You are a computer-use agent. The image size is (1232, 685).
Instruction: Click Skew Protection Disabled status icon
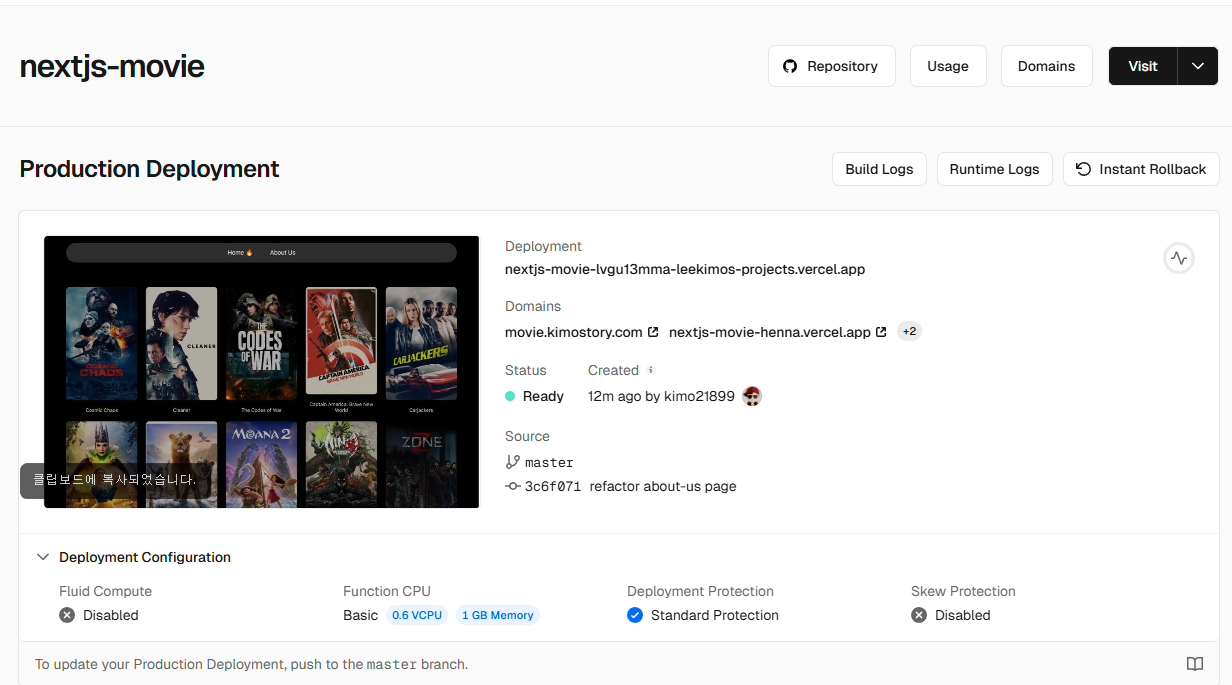coord(919,615)
